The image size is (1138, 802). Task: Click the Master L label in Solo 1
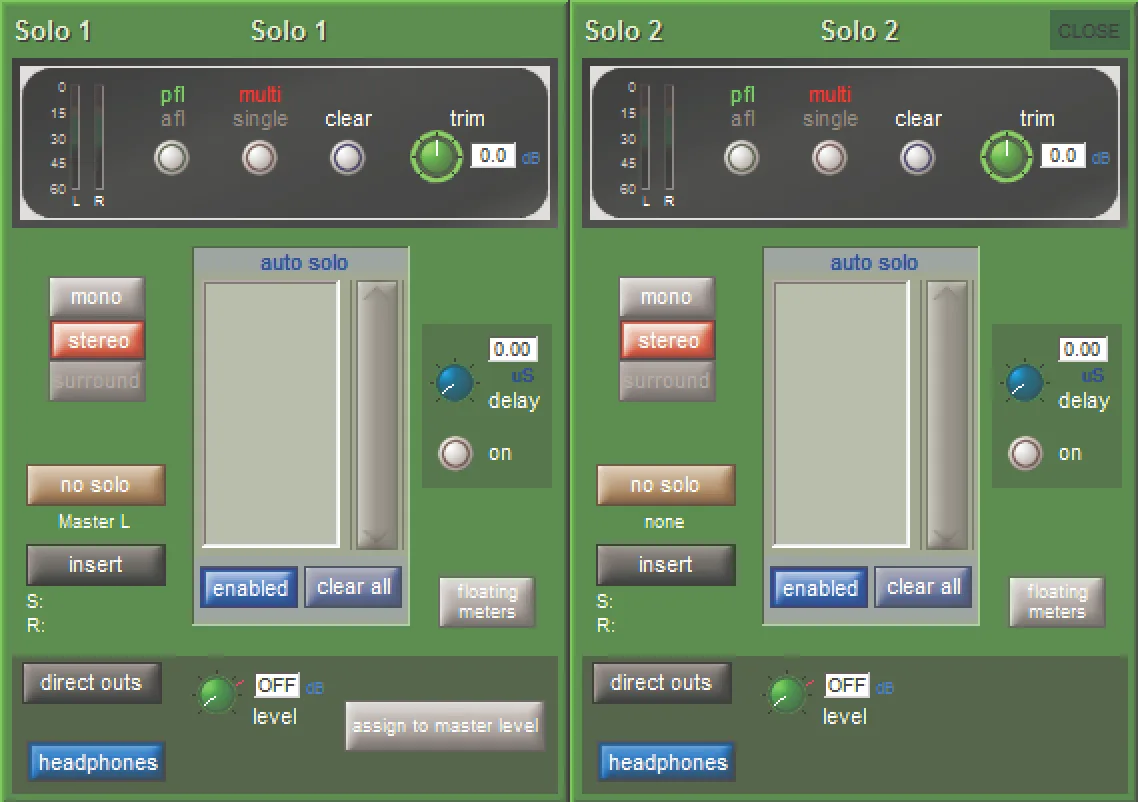(94, 522)
